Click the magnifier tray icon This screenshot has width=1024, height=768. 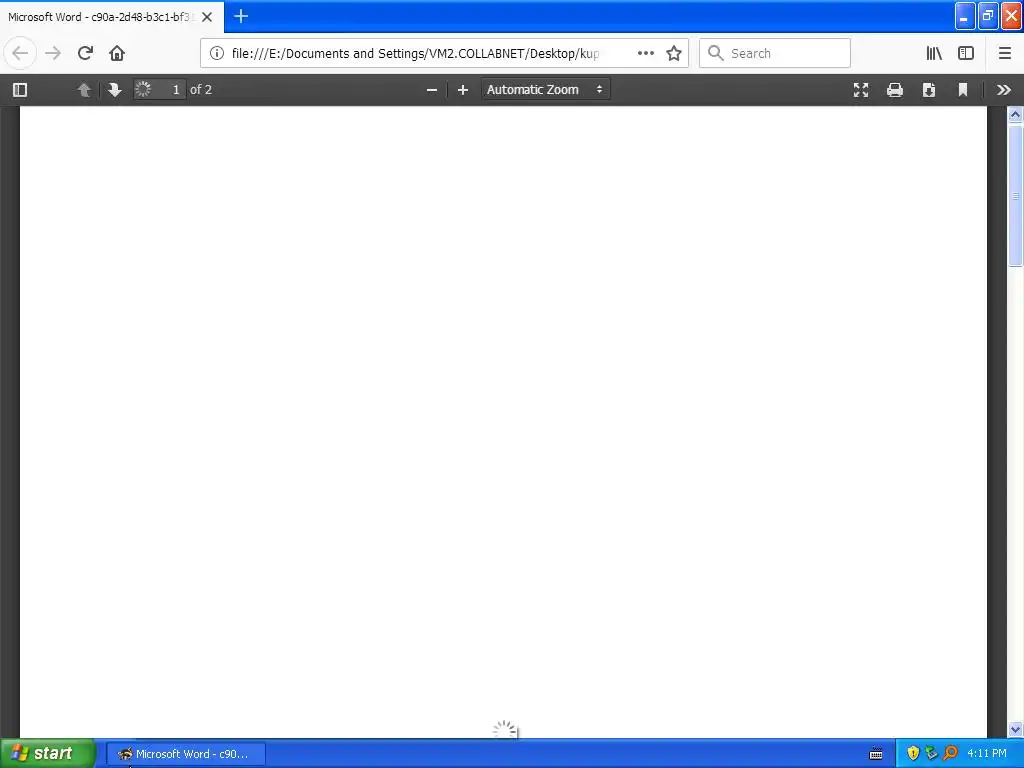[950, 754]
